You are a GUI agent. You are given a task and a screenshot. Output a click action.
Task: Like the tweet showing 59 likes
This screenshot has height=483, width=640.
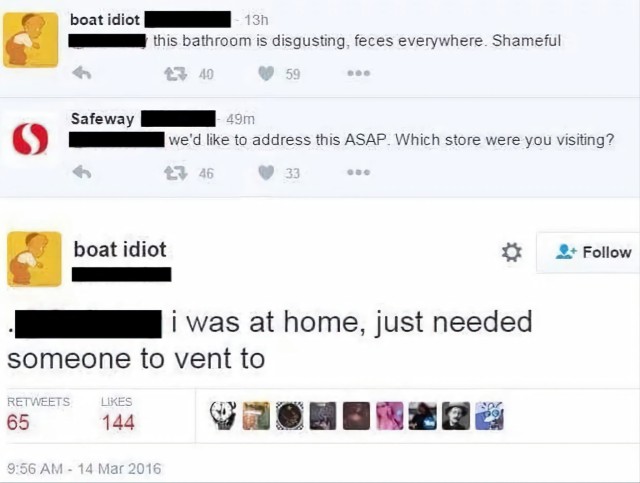point(266,74)
